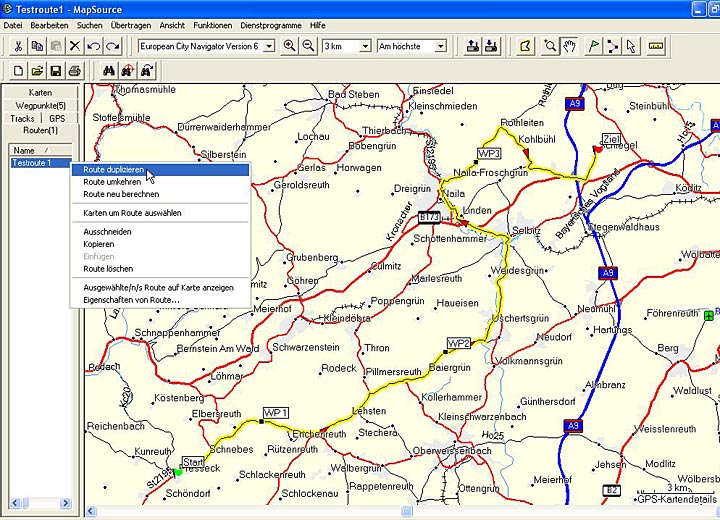Image resolution: width=720 pixels, height=520 pixels.
Task: Click the zoom in magnifier icon
Action: (x=290, y=46)
